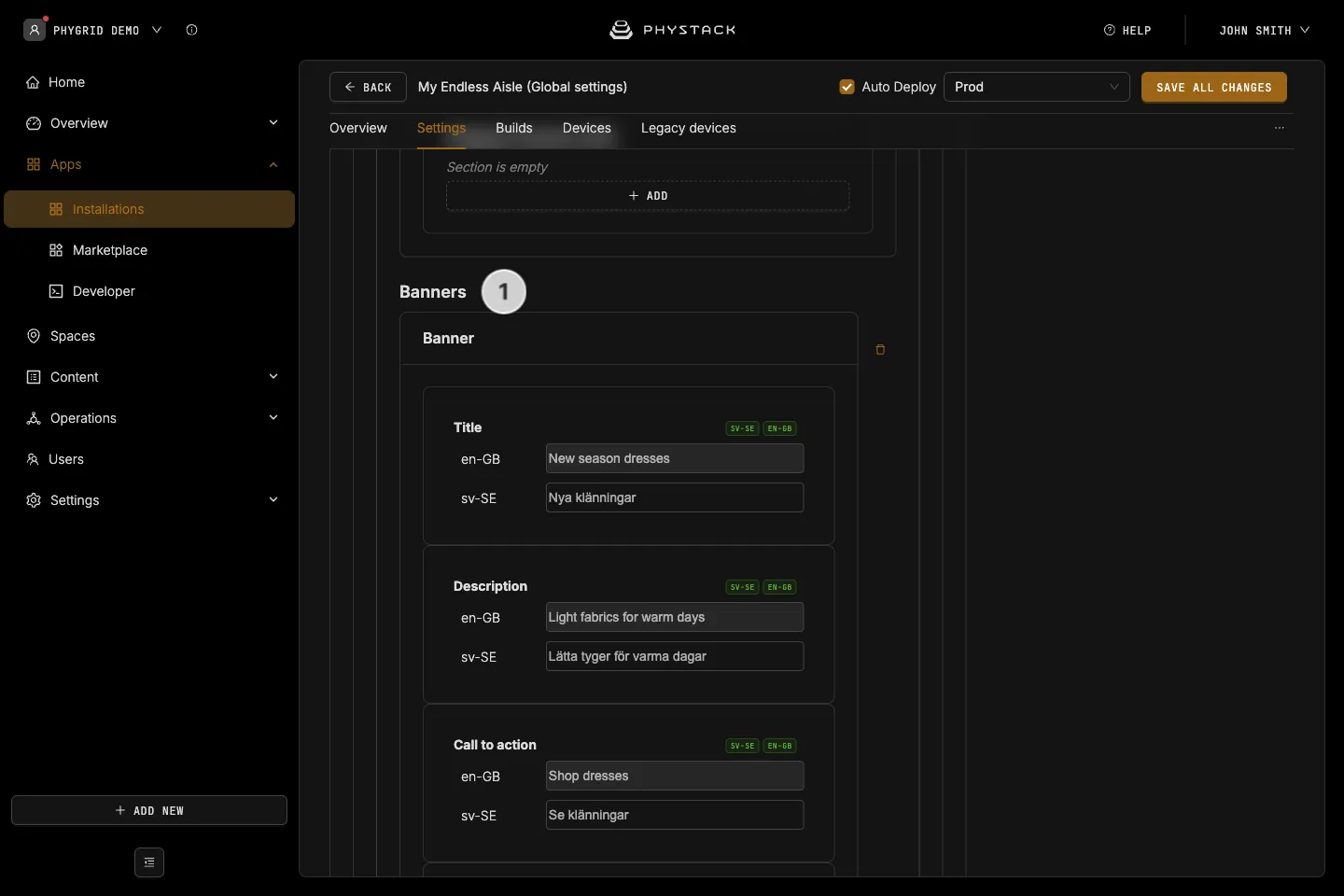Click the Marketplace icon in sidebar
The height and width of the screenshot is (896, 1344).
click(56, 250)
